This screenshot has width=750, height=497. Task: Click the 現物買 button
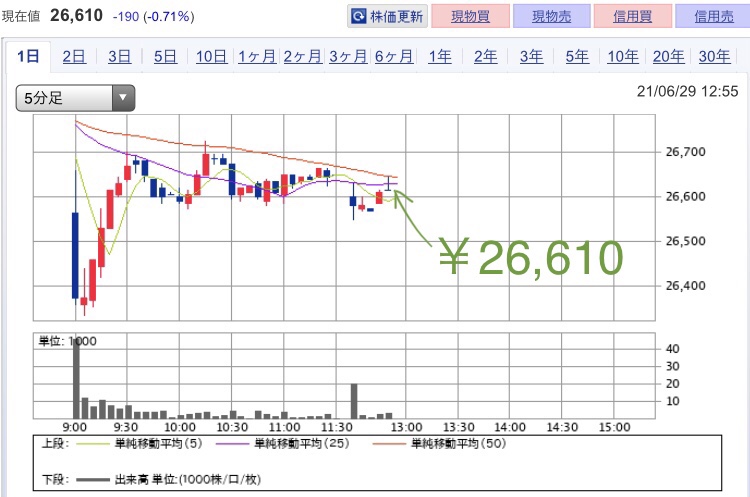(x=470, y=16)
